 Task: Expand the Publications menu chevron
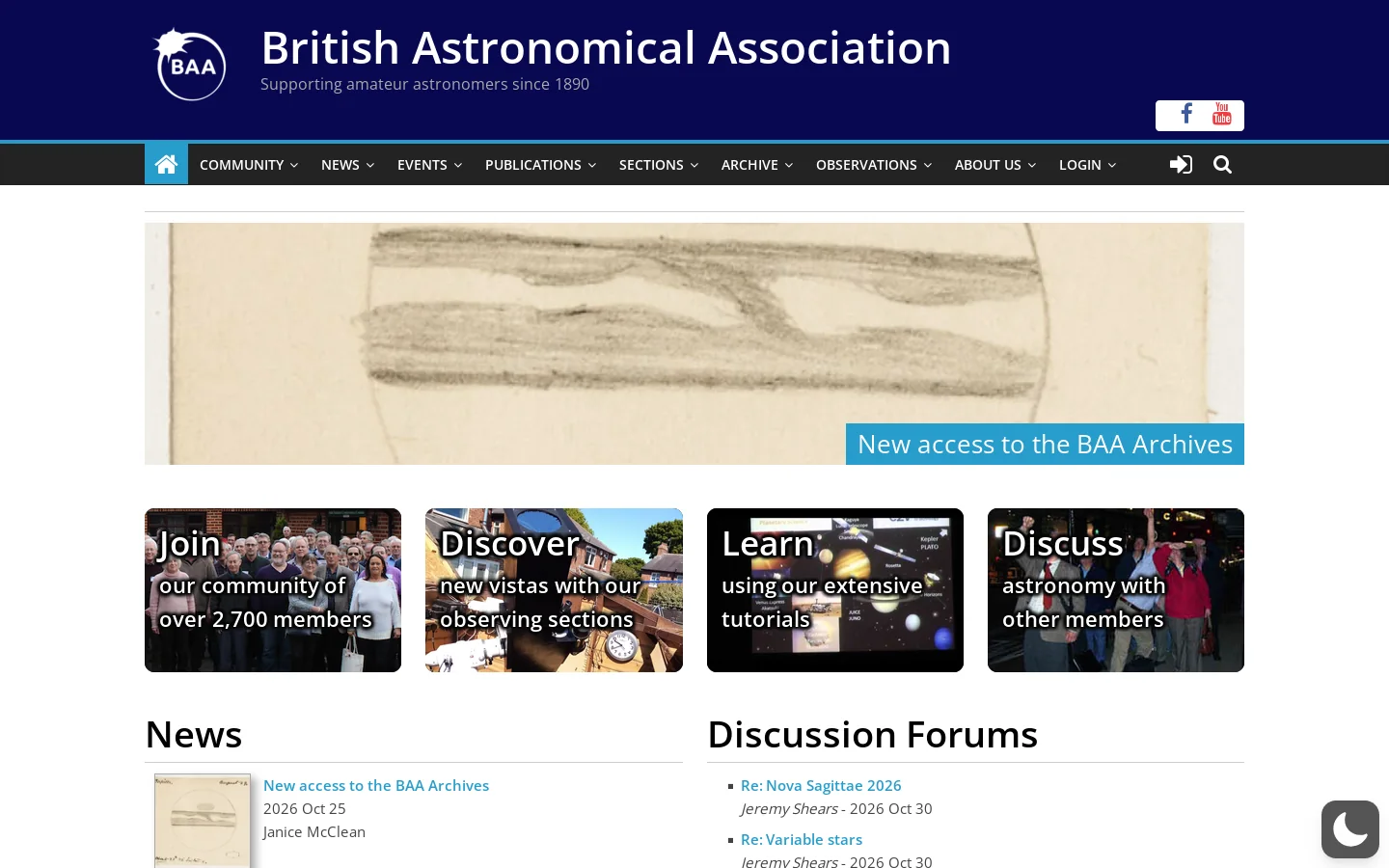tap(592, 166)
